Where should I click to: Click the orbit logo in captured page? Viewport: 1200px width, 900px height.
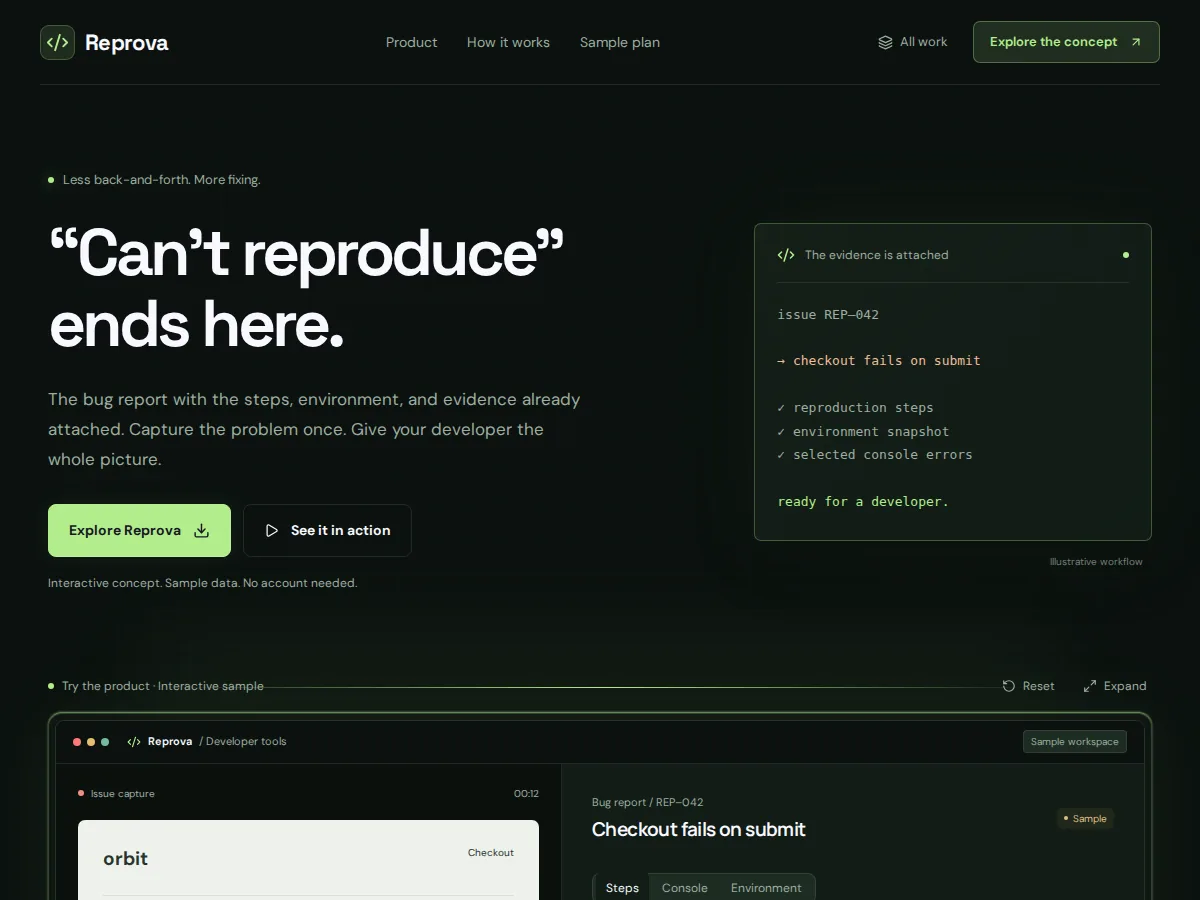coord(125,858)
